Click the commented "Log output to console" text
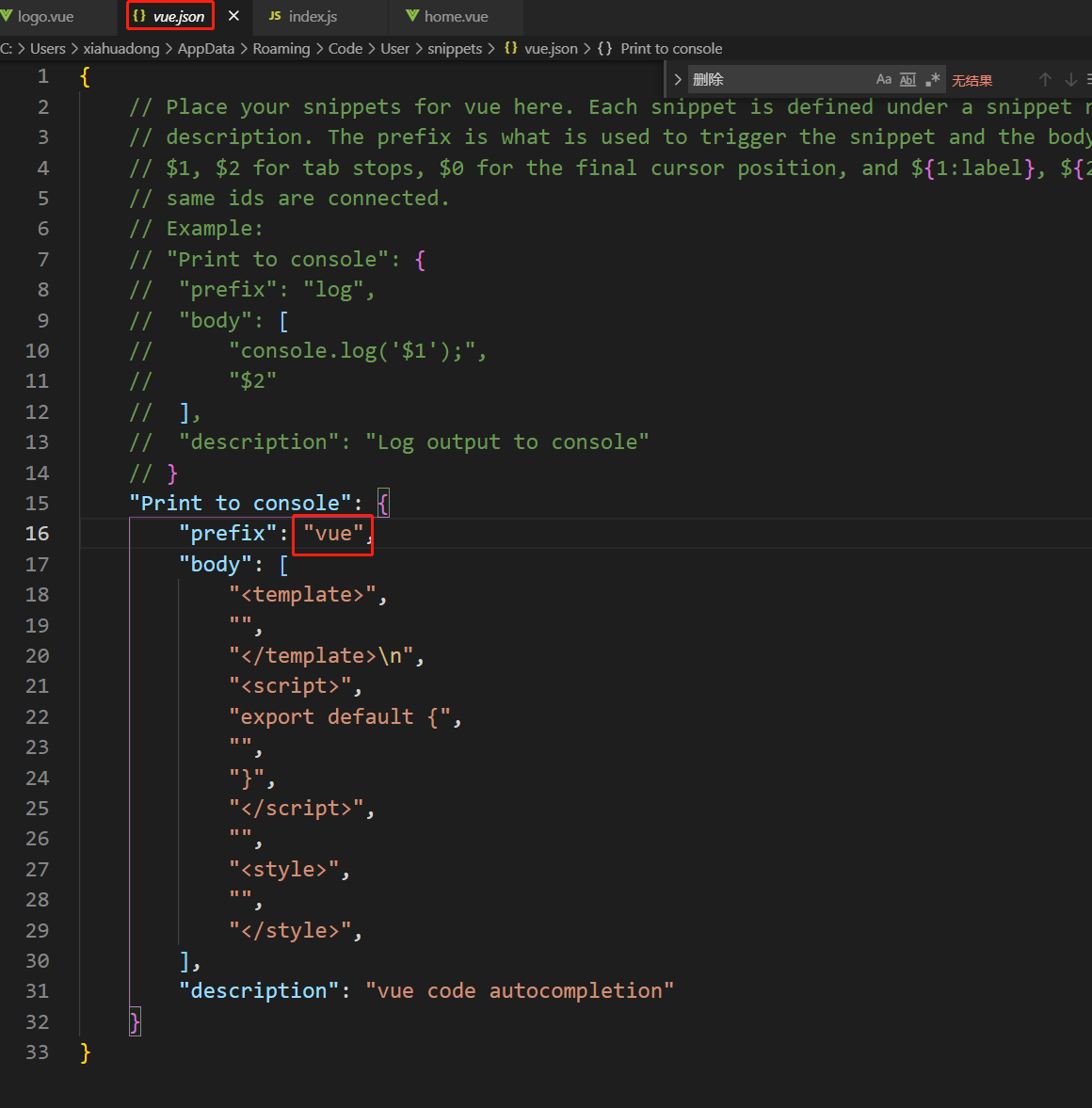The height and width of the screenshot is (1108, 1092). [506, 442]
